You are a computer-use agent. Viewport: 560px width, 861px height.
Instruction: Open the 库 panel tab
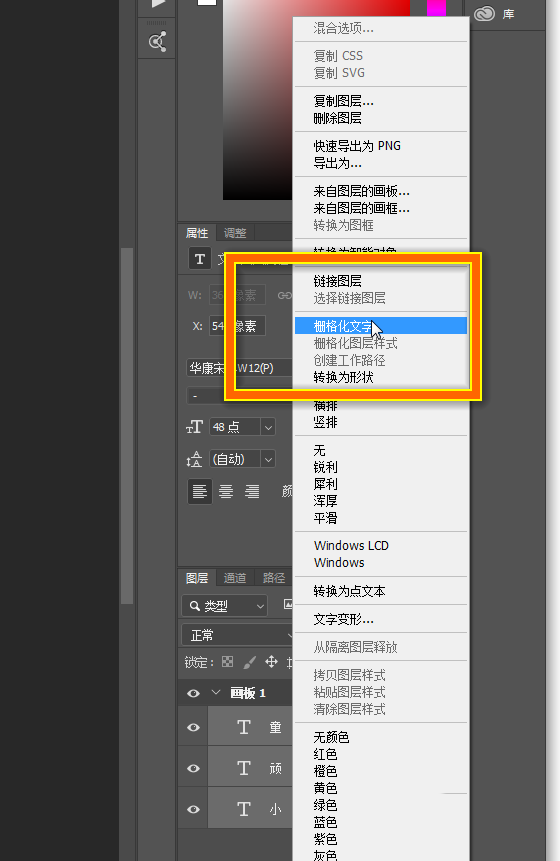click(x=508, y=14)
